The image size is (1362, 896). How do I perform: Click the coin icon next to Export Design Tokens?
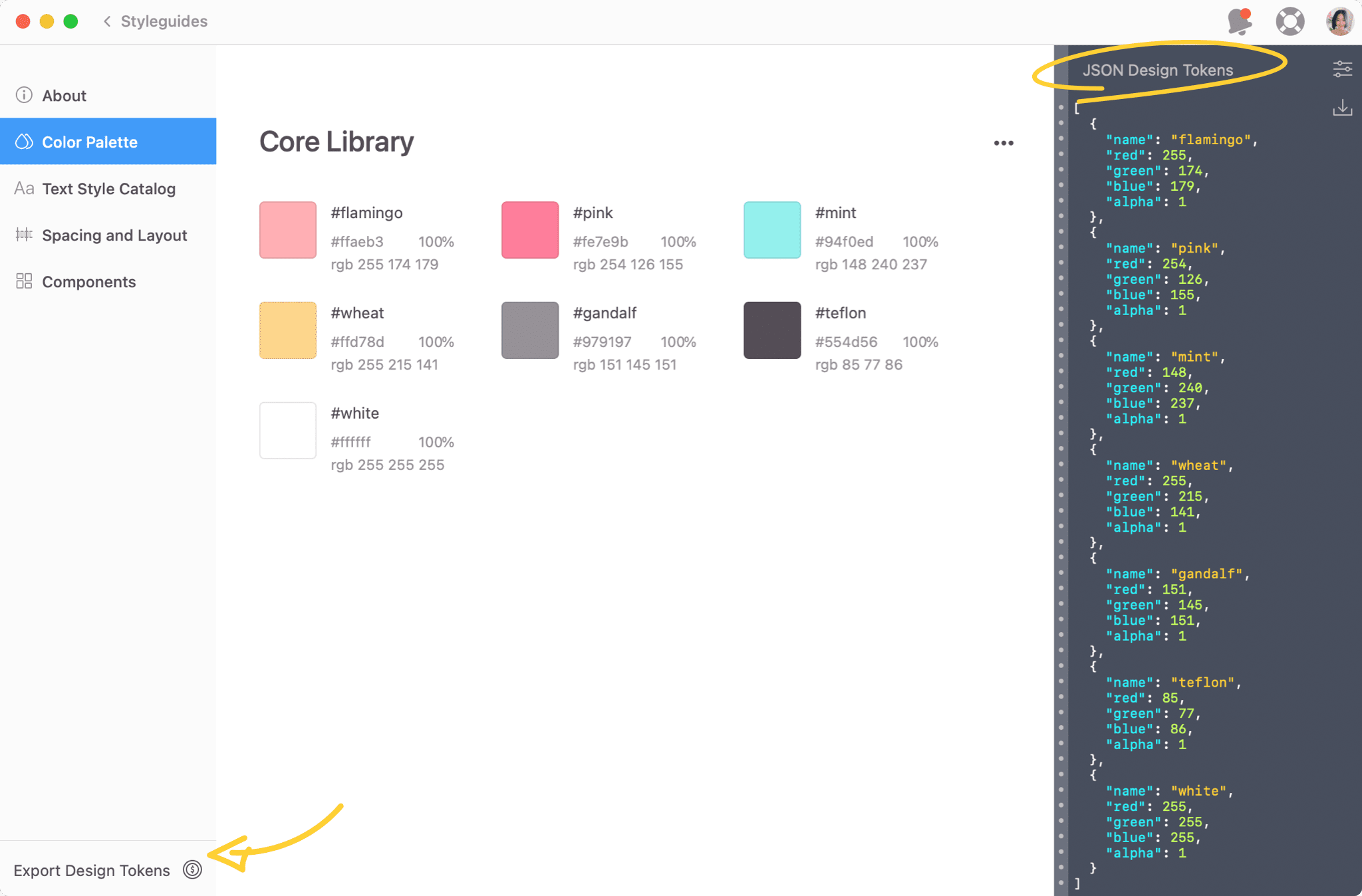(x=192, y=869)
